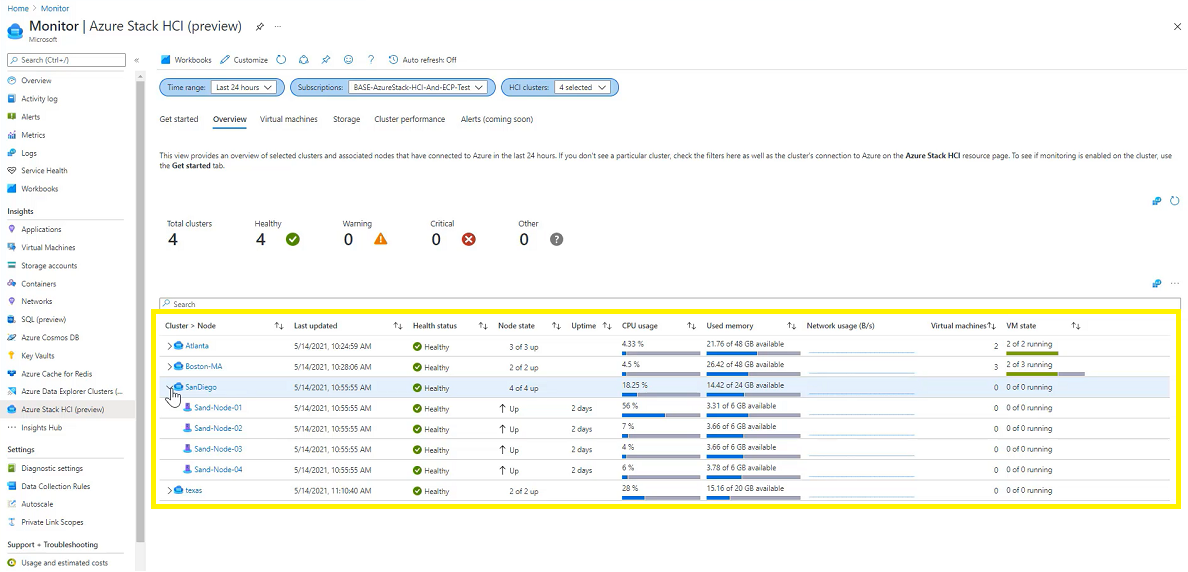Expand the Atlanta cluster row

[169, 346]
